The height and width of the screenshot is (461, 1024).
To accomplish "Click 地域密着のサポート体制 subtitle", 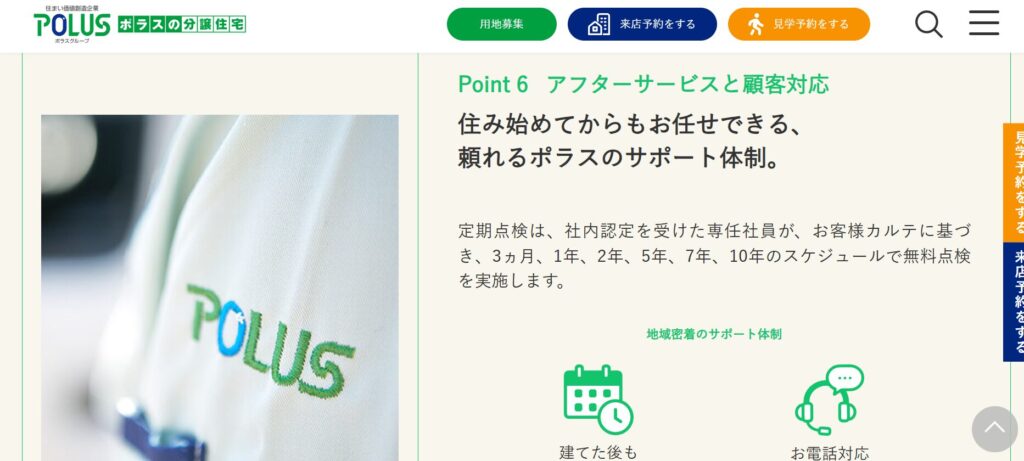I will 714,334.
